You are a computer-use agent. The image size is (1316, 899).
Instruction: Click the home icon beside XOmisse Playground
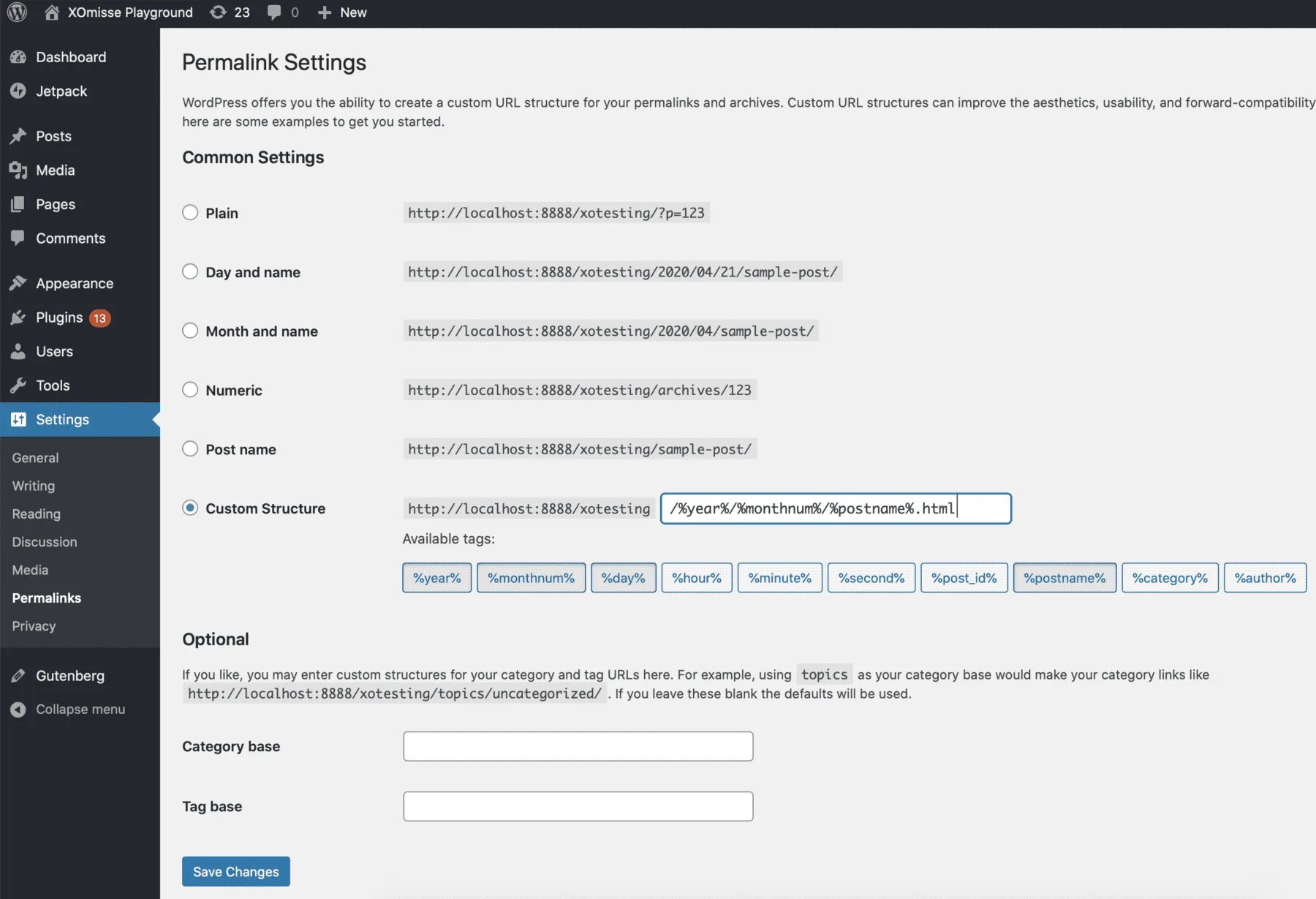[51, 12]
